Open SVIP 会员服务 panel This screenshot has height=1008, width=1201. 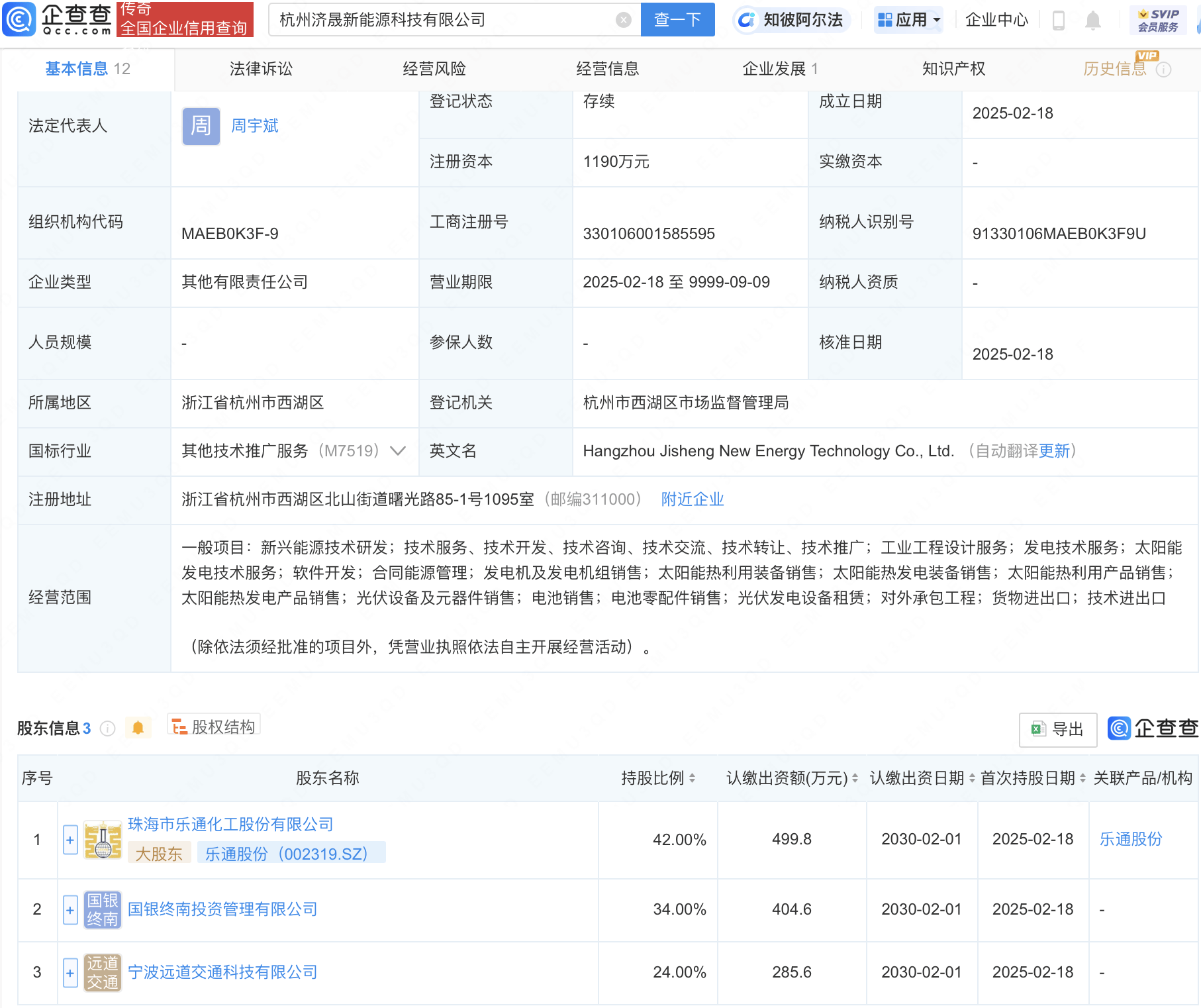coord(1158,20)
